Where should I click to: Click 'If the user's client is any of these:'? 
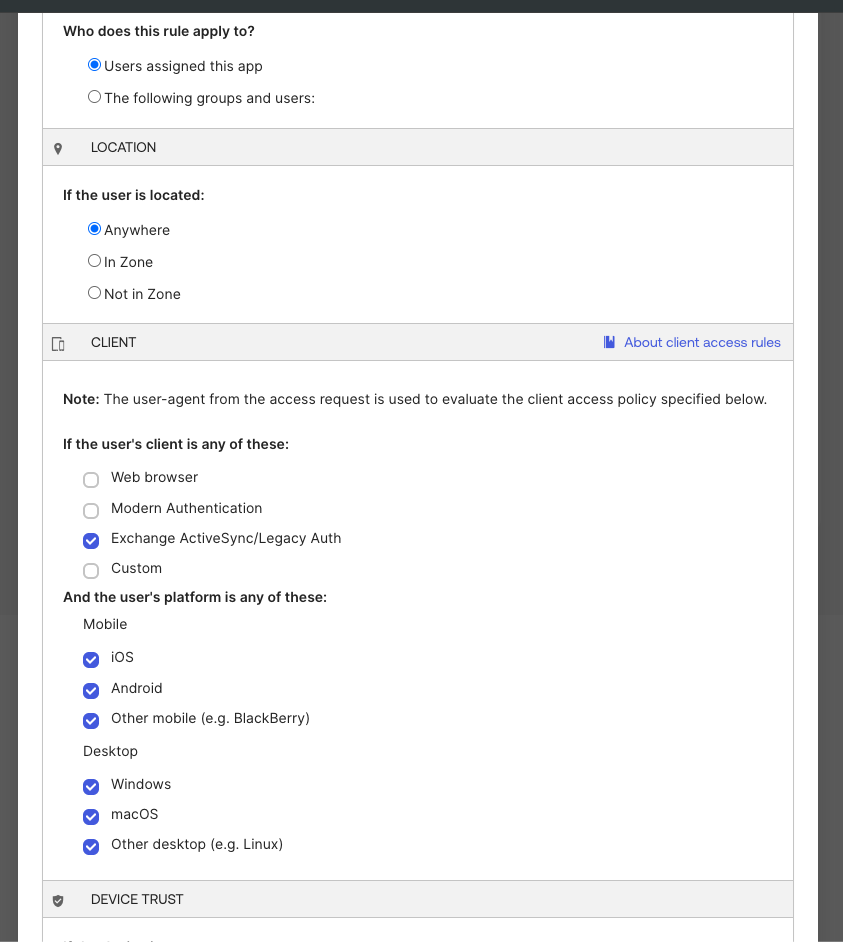(x=176, y=445)
